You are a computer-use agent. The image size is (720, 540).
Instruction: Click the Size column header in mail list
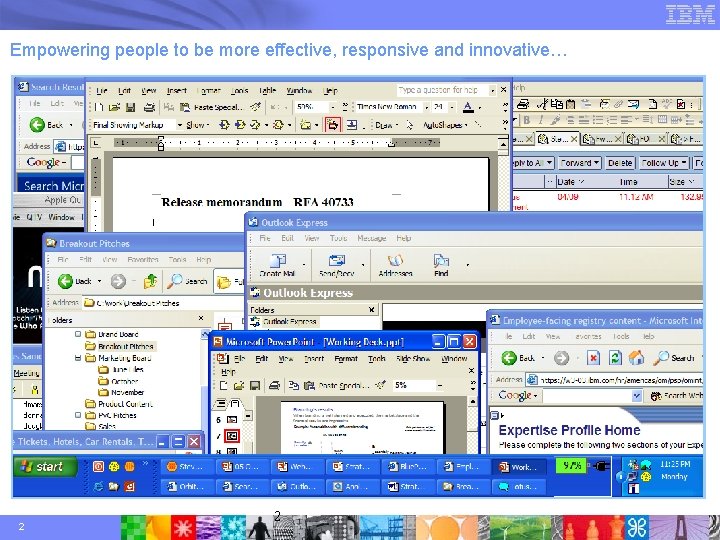[x=686, y=182]
